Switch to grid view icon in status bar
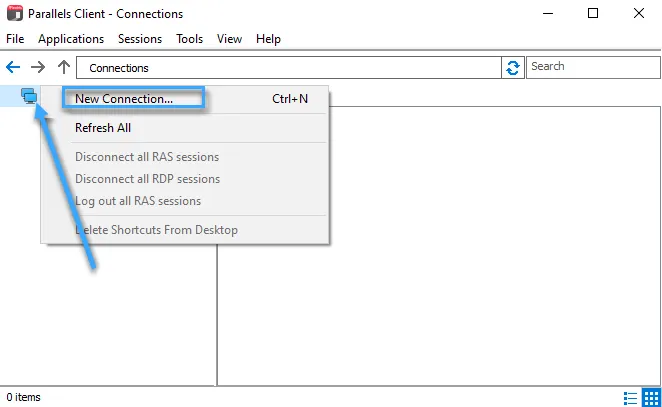This screenshot has width=662, height=407. tap(651, 398)
